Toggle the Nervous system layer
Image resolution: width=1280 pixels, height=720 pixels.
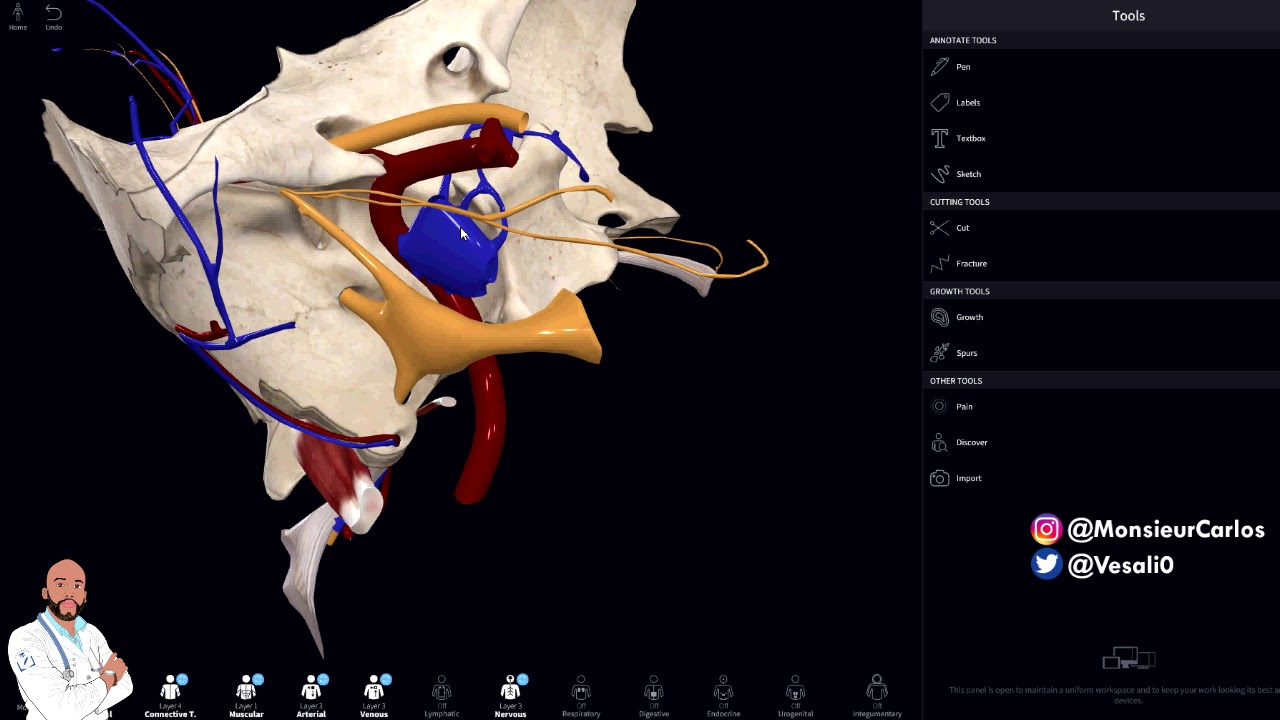510,696
